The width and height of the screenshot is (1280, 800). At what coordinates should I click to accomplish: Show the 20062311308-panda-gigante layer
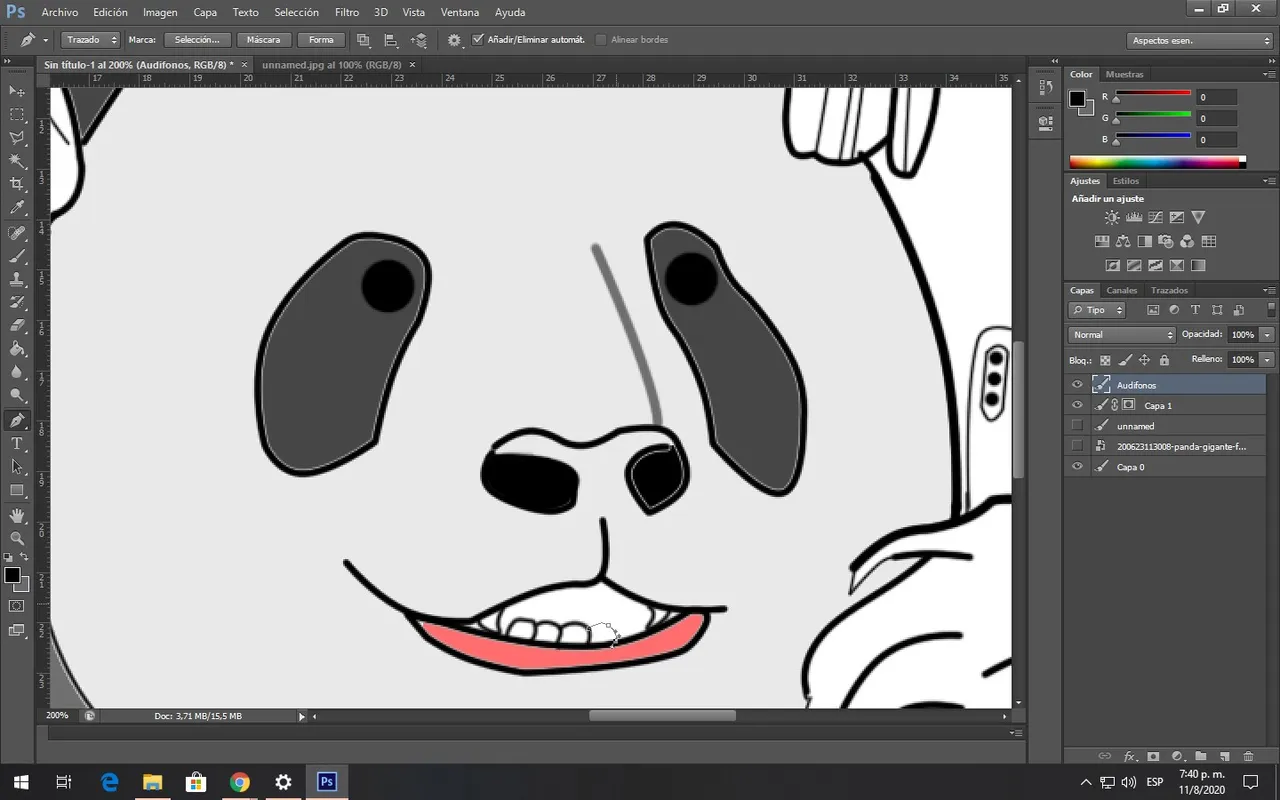[1077, 446]
